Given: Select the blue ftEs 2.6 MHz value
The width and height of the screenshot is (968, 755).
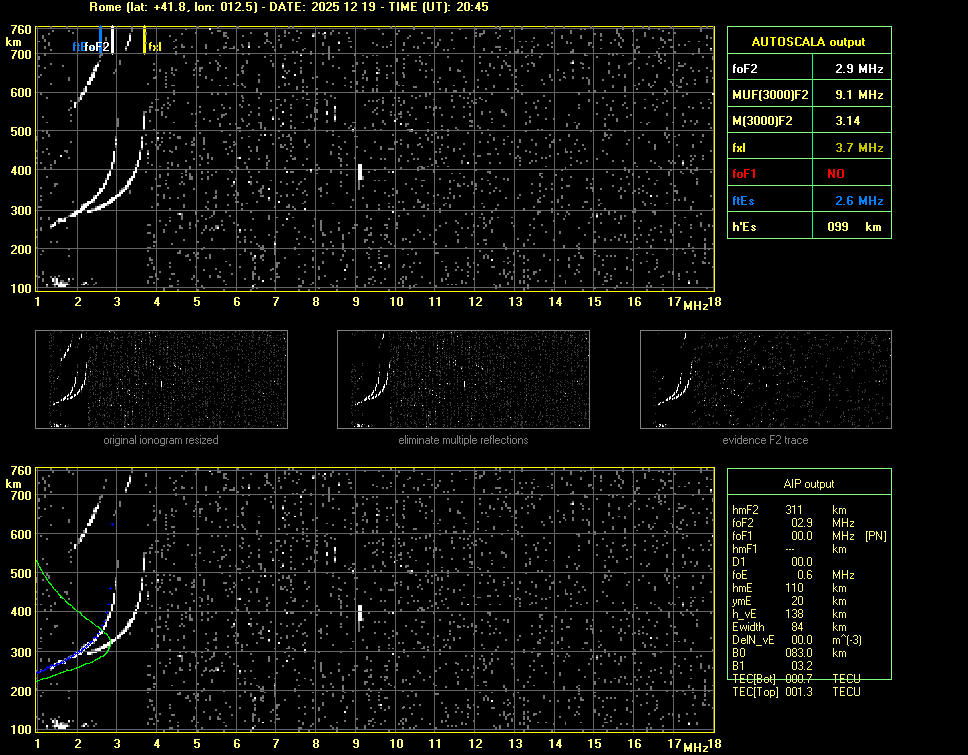Looking at the screenshot, I should click(860, 200).
